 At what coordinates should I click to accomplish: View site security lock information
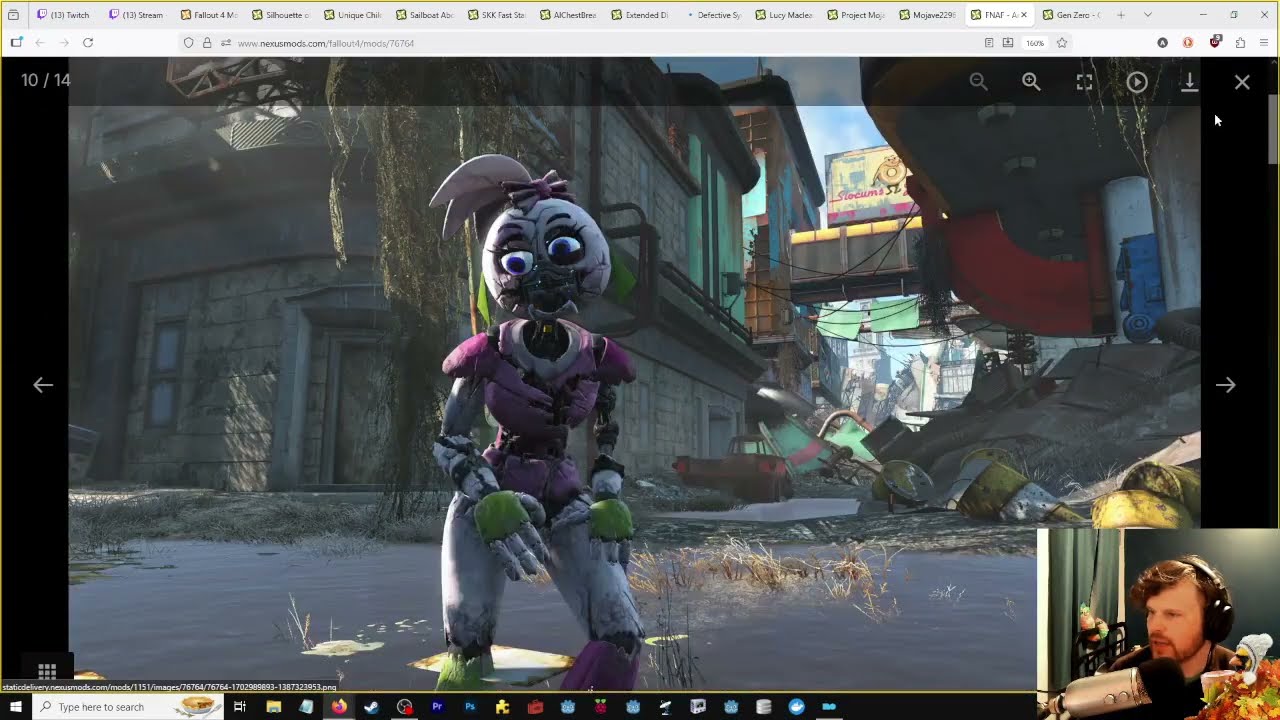[207, 43]
